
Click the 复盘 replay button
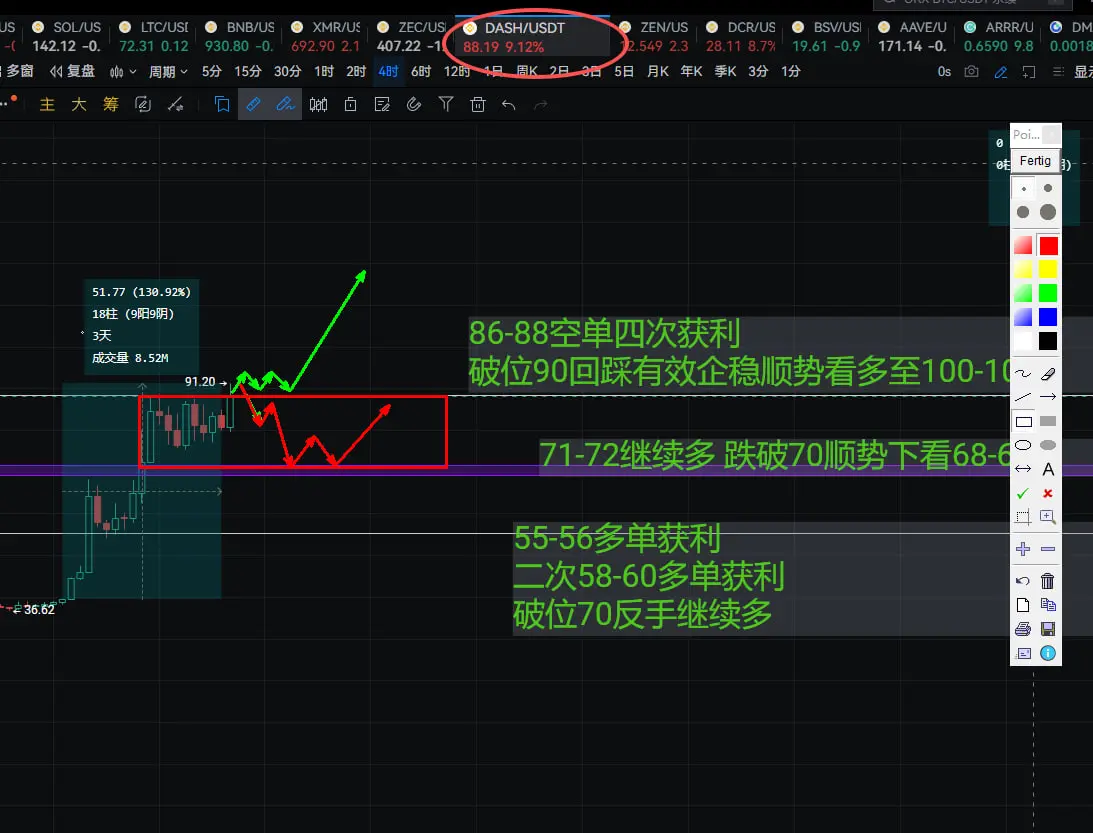coord(72,71)
